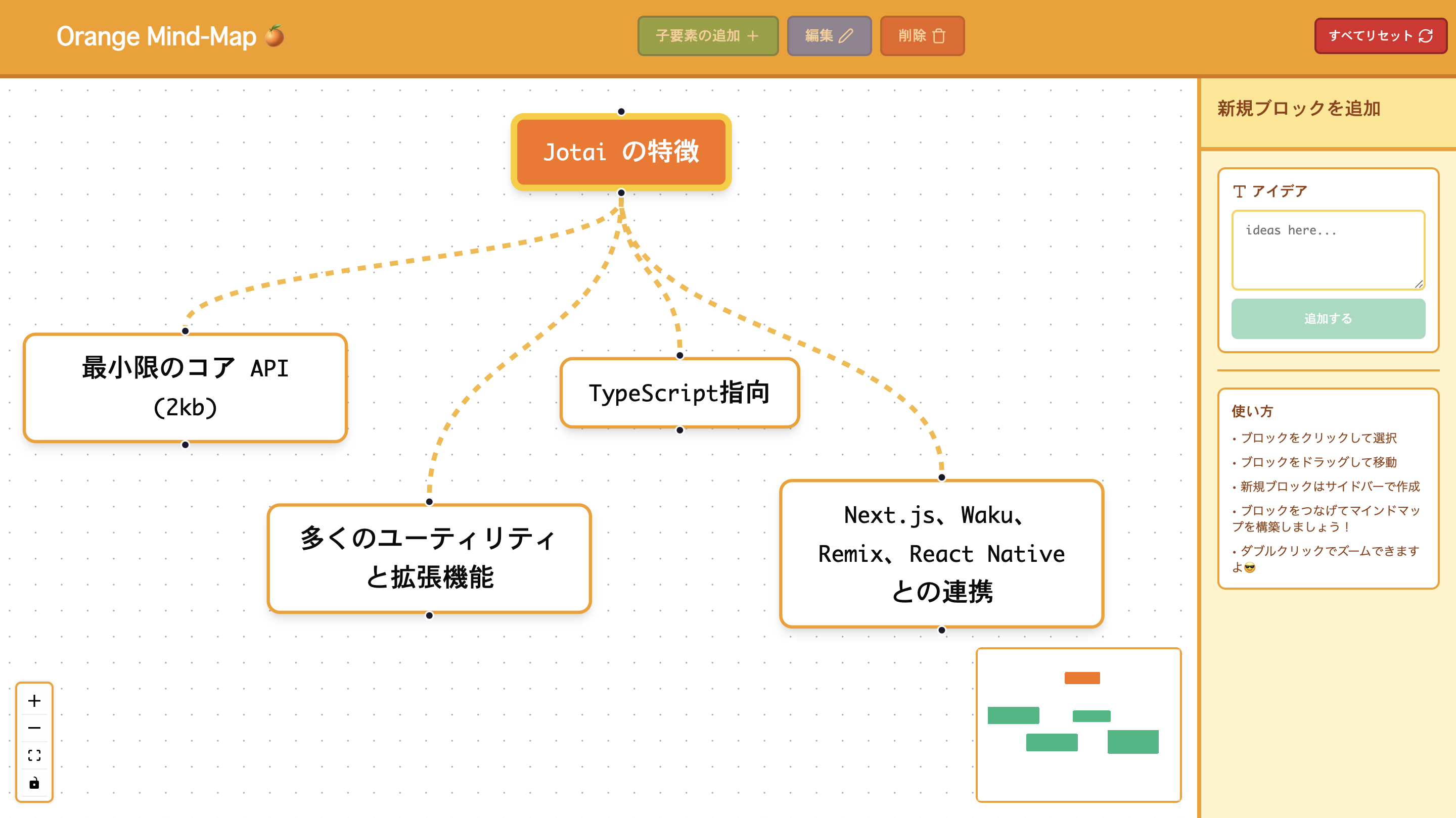
Task: Click top handle of TypeScript指向 node
Action: coord(679,355)
